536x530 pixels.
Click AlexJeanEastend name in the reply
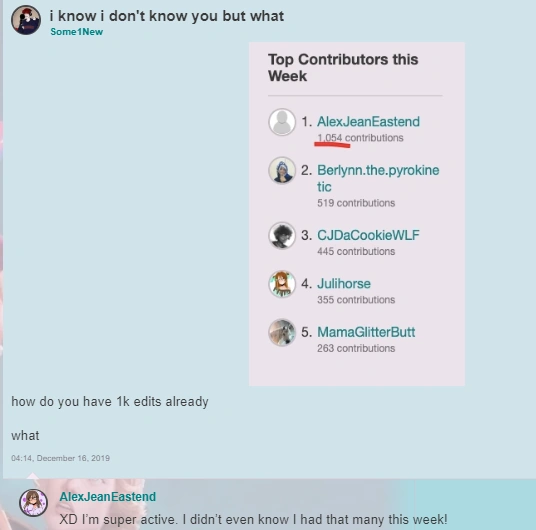108,496
